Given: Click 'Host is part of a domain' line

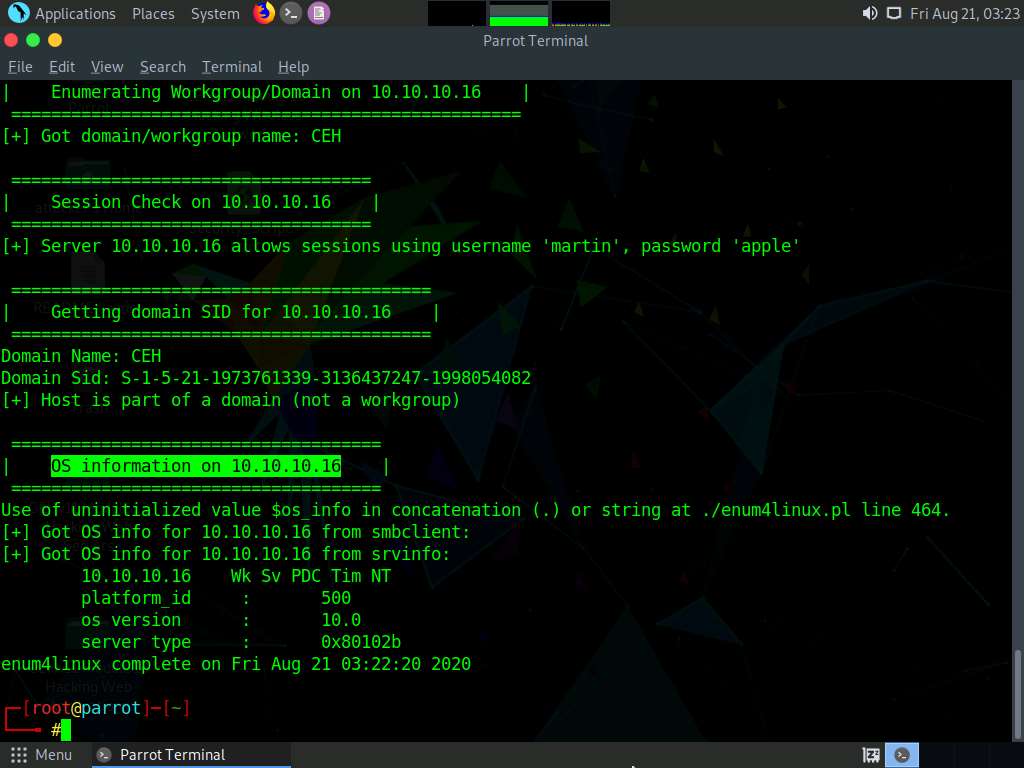Looking at the screenshot, I should coord(231,400).
